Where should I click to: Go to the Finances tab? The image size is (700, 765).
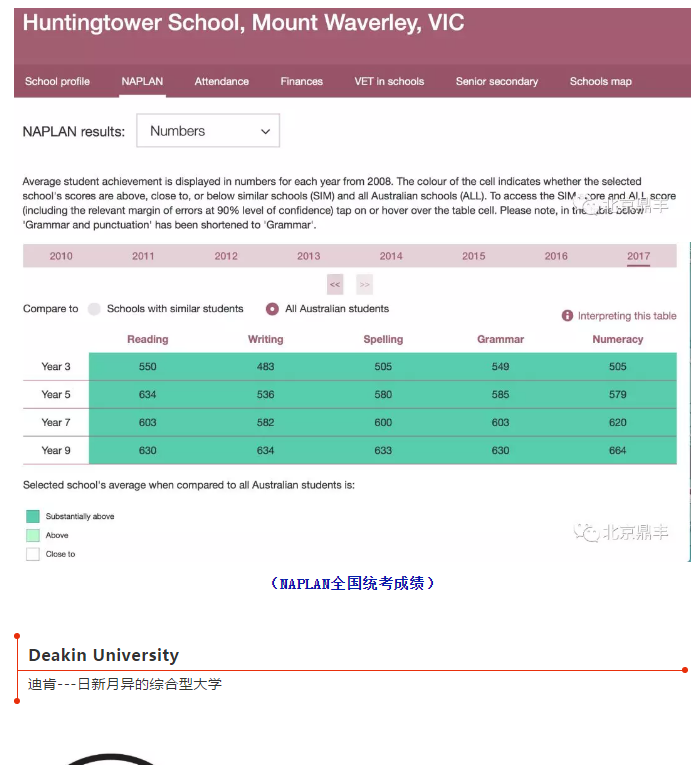tap(301, 82)
